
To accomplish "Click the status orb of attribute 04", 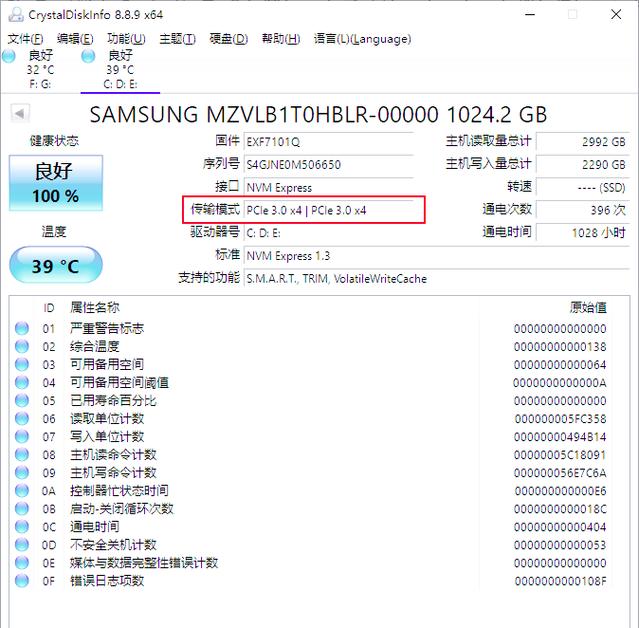I will click(x=22, y=382).
